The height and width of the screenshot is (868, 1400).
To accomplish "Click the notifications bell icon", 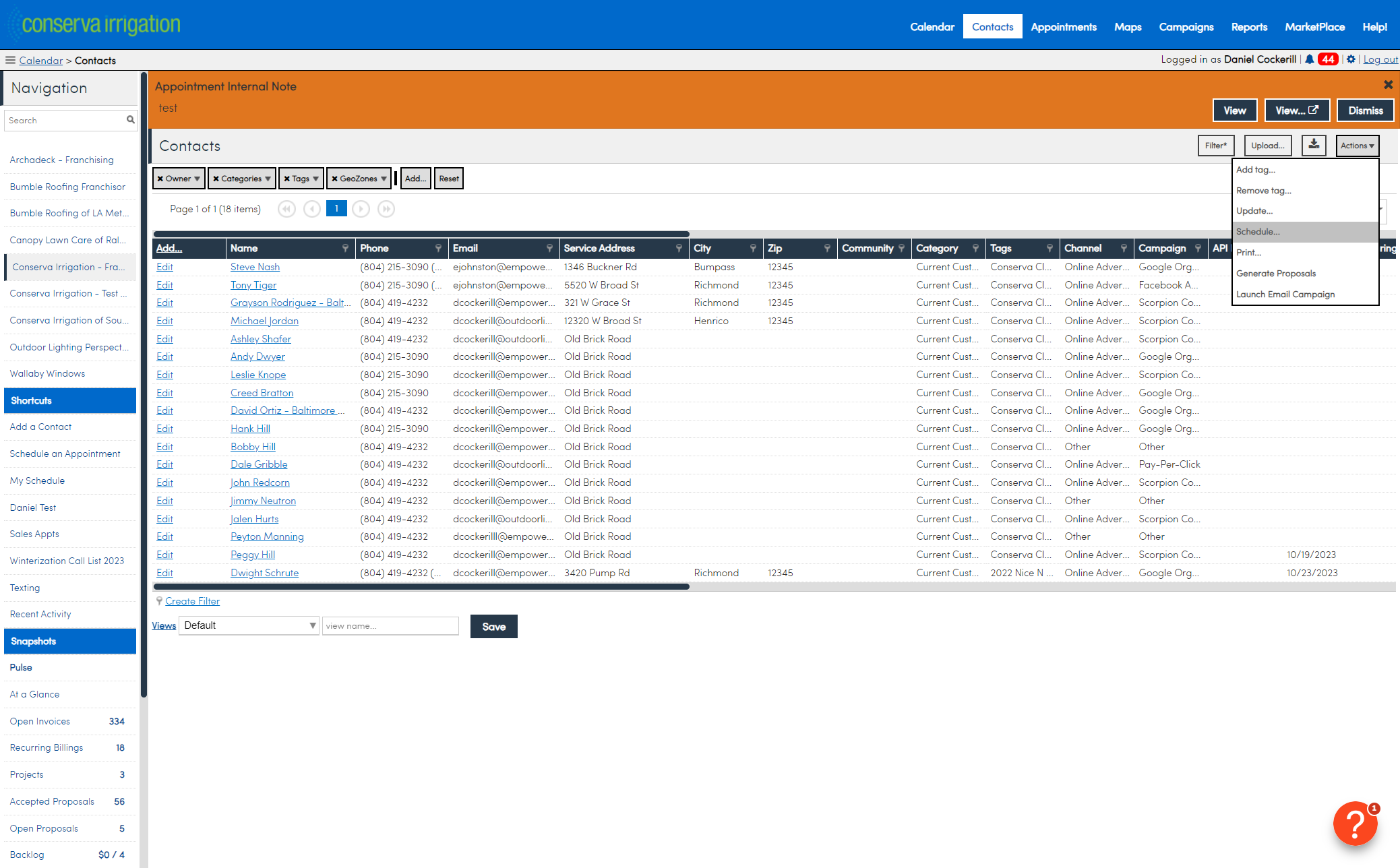I will tap(1309, 59).
